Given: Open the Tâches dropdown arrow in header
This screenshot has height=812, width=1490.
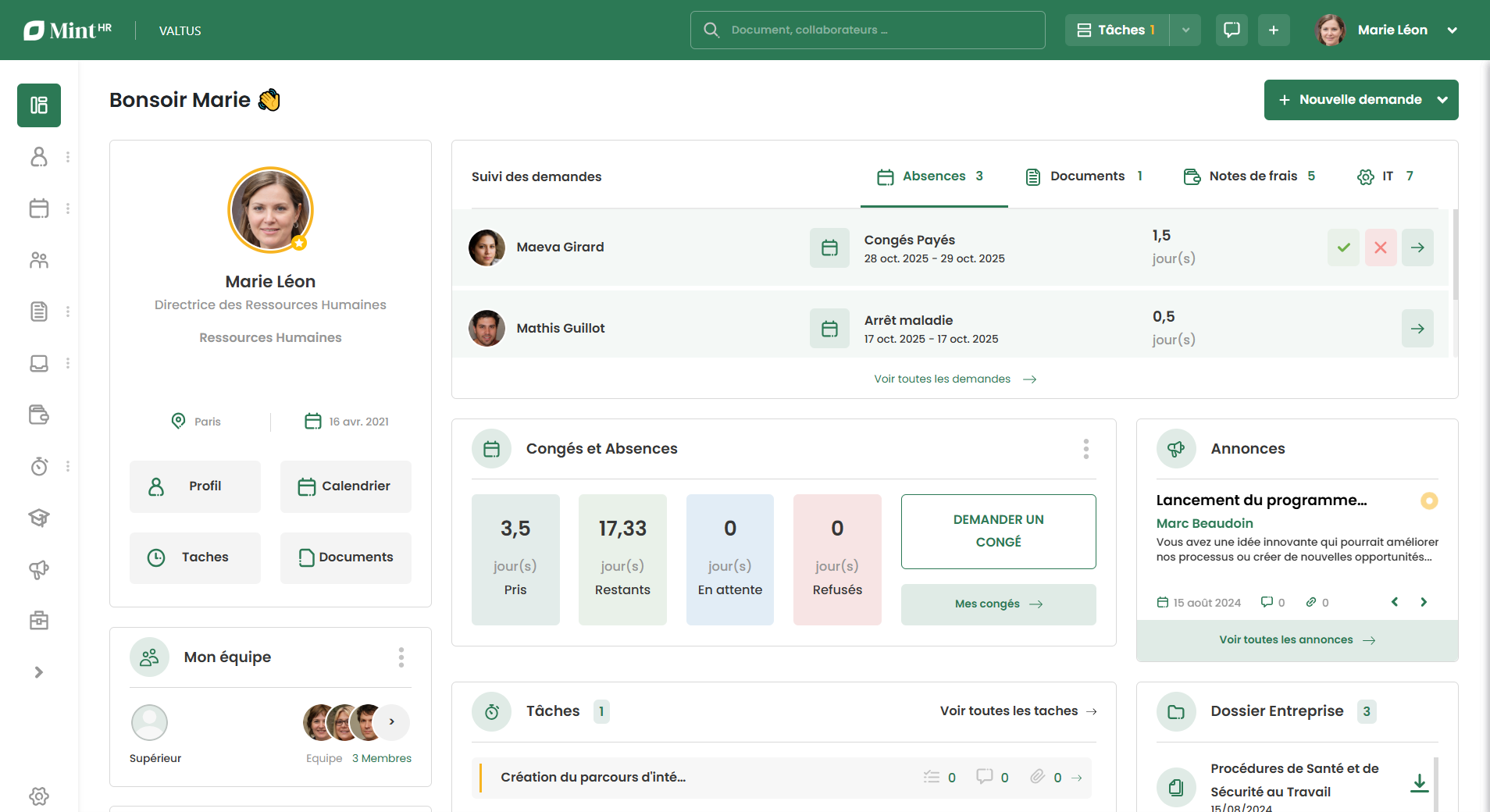Looking at the screenshot, I should click(x=1185, y=30).
